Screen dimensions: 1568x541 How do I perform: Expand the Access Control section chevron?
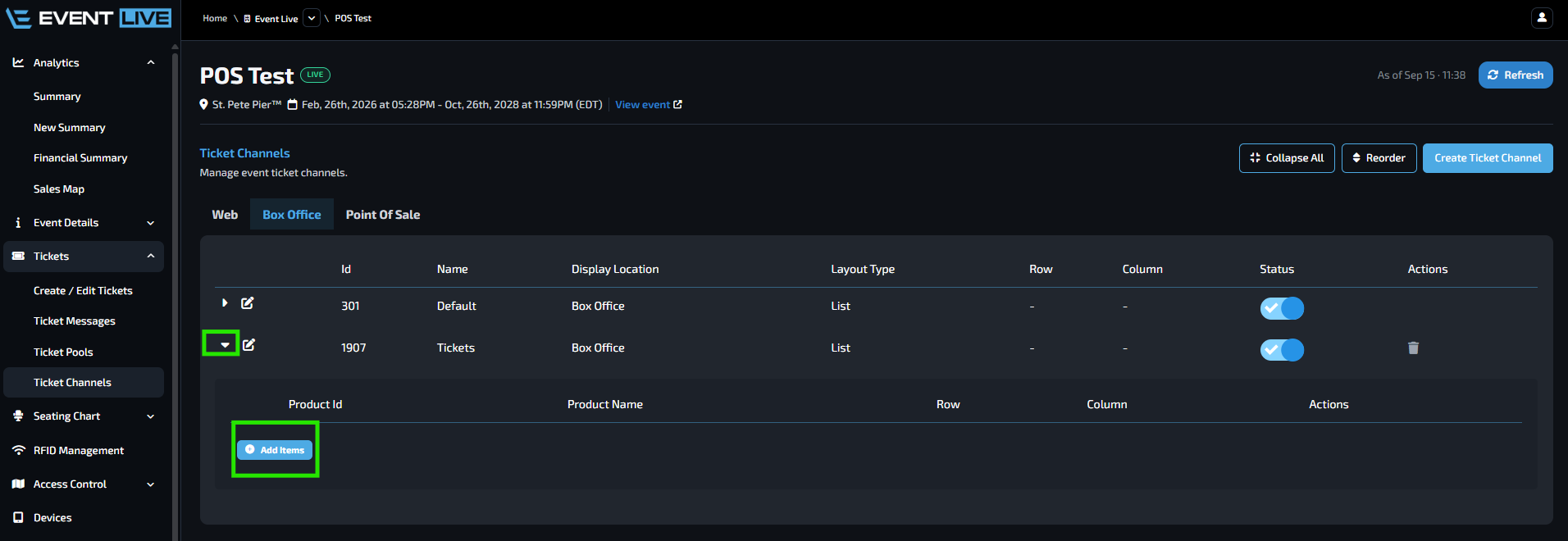[151, 484]
